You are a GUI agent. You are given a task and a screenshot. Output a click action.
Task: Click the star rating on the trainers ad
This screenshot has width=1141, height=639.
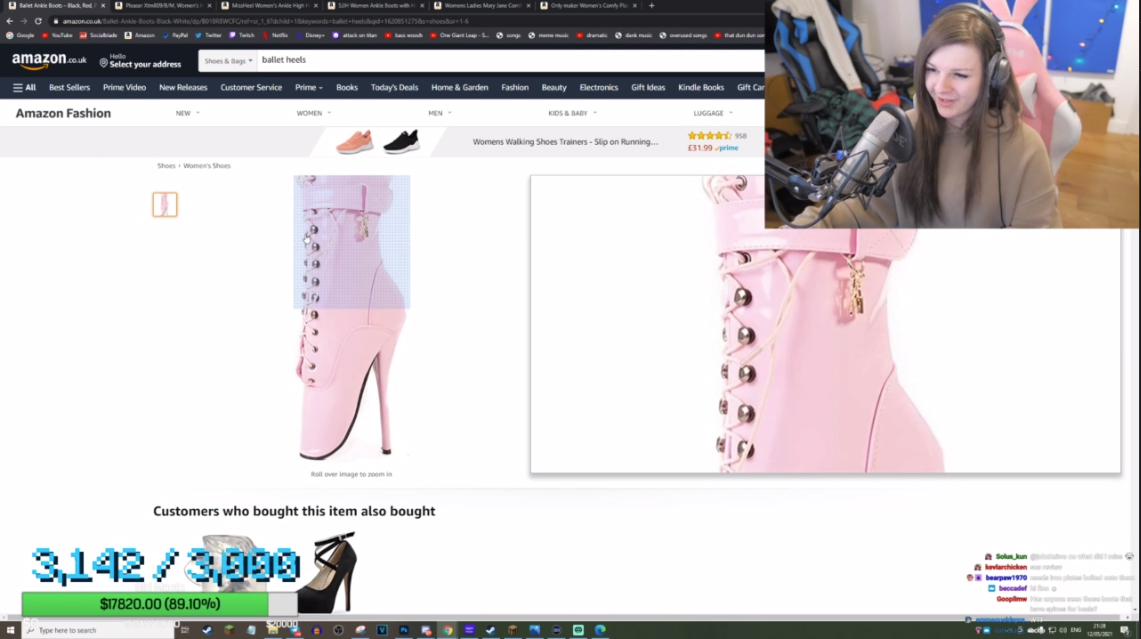(x=709, y=136)
